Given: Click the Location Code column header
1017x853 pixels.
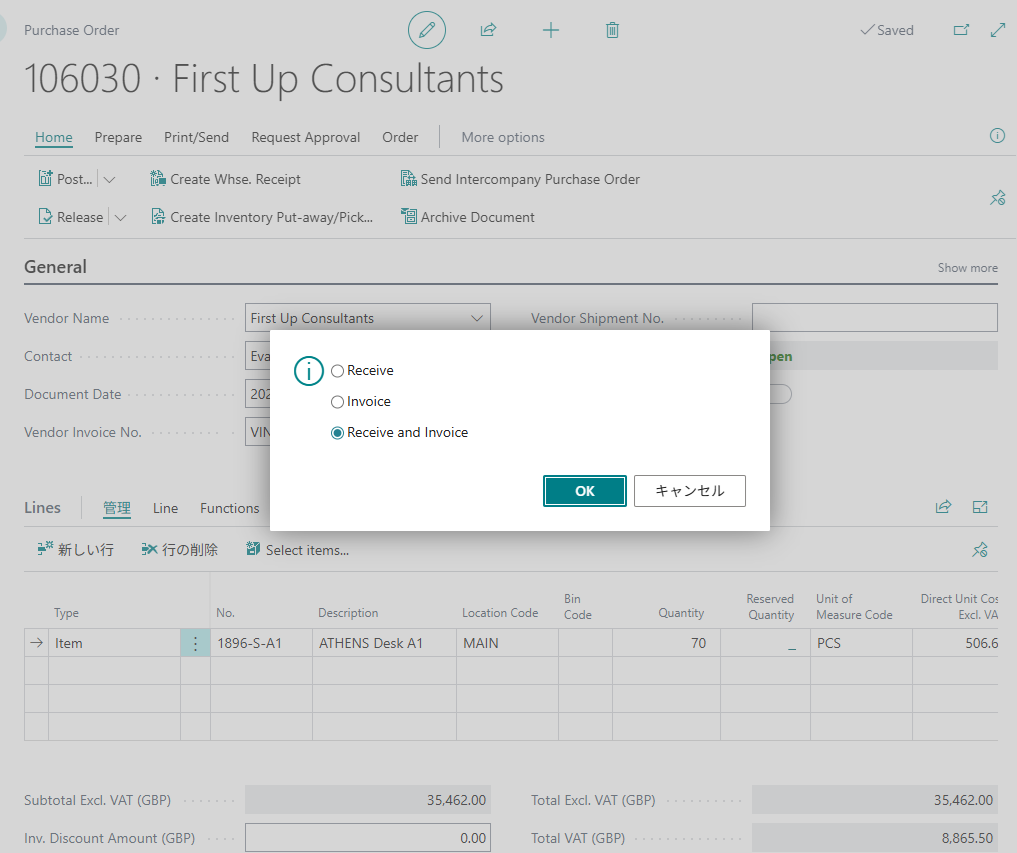Looking at the screenshot, I should point(500,612).
